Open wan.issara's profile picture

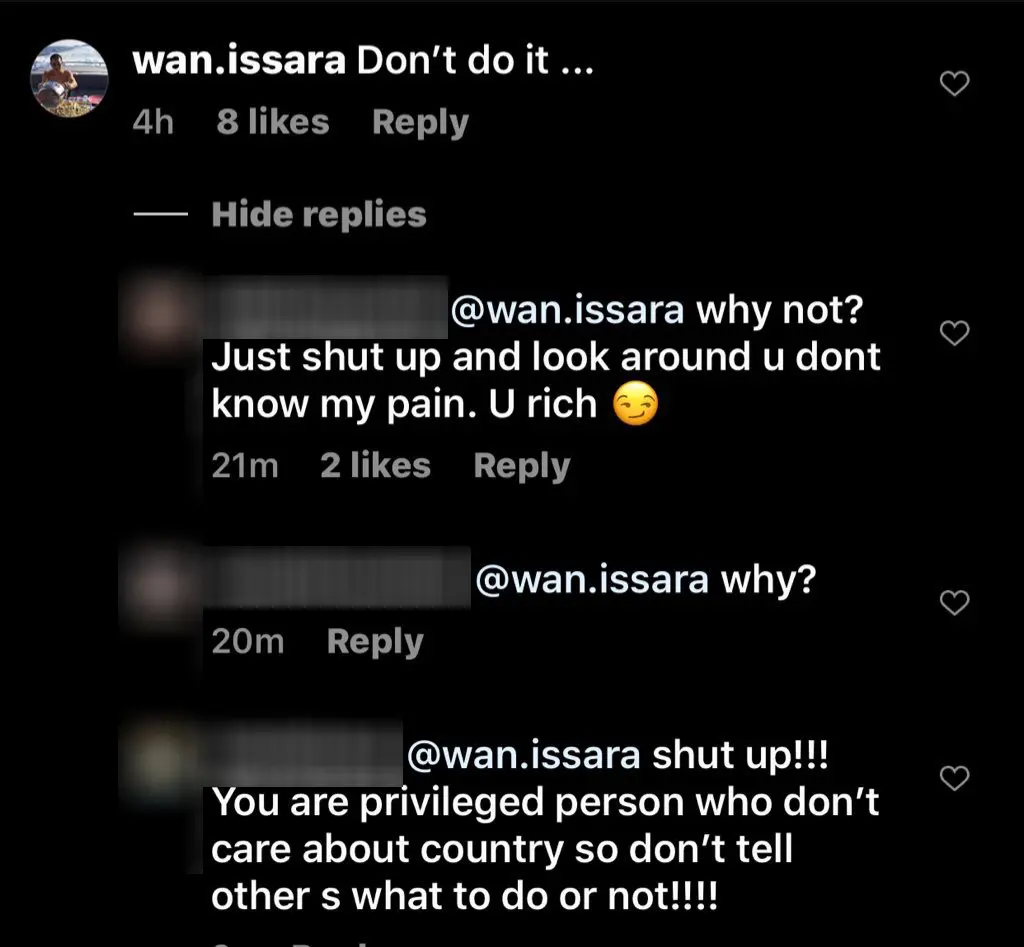69,78
